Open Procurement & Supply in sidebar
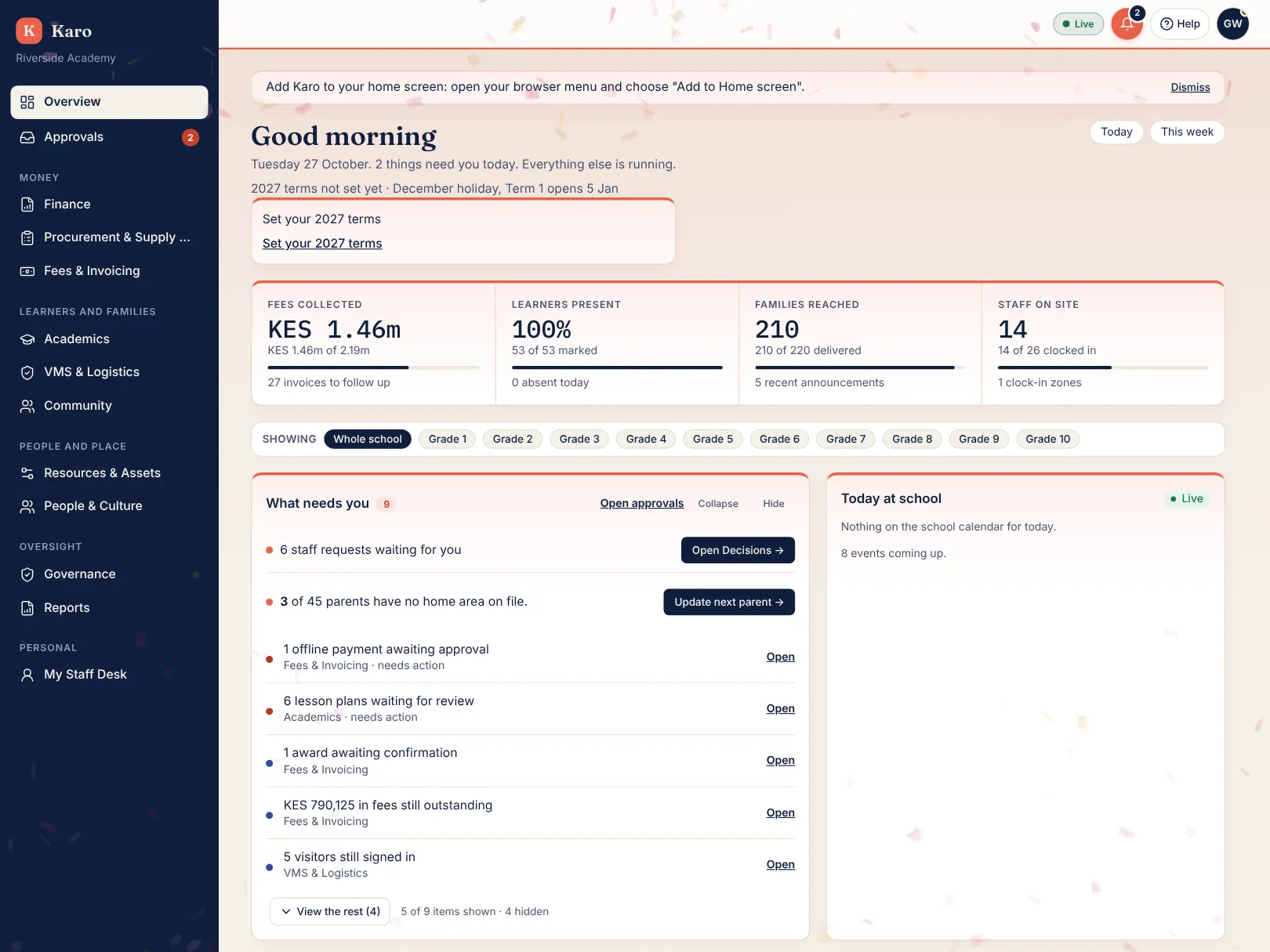Image resolution: width=1270 pixels, height=952 pixels. coord(109,237)
